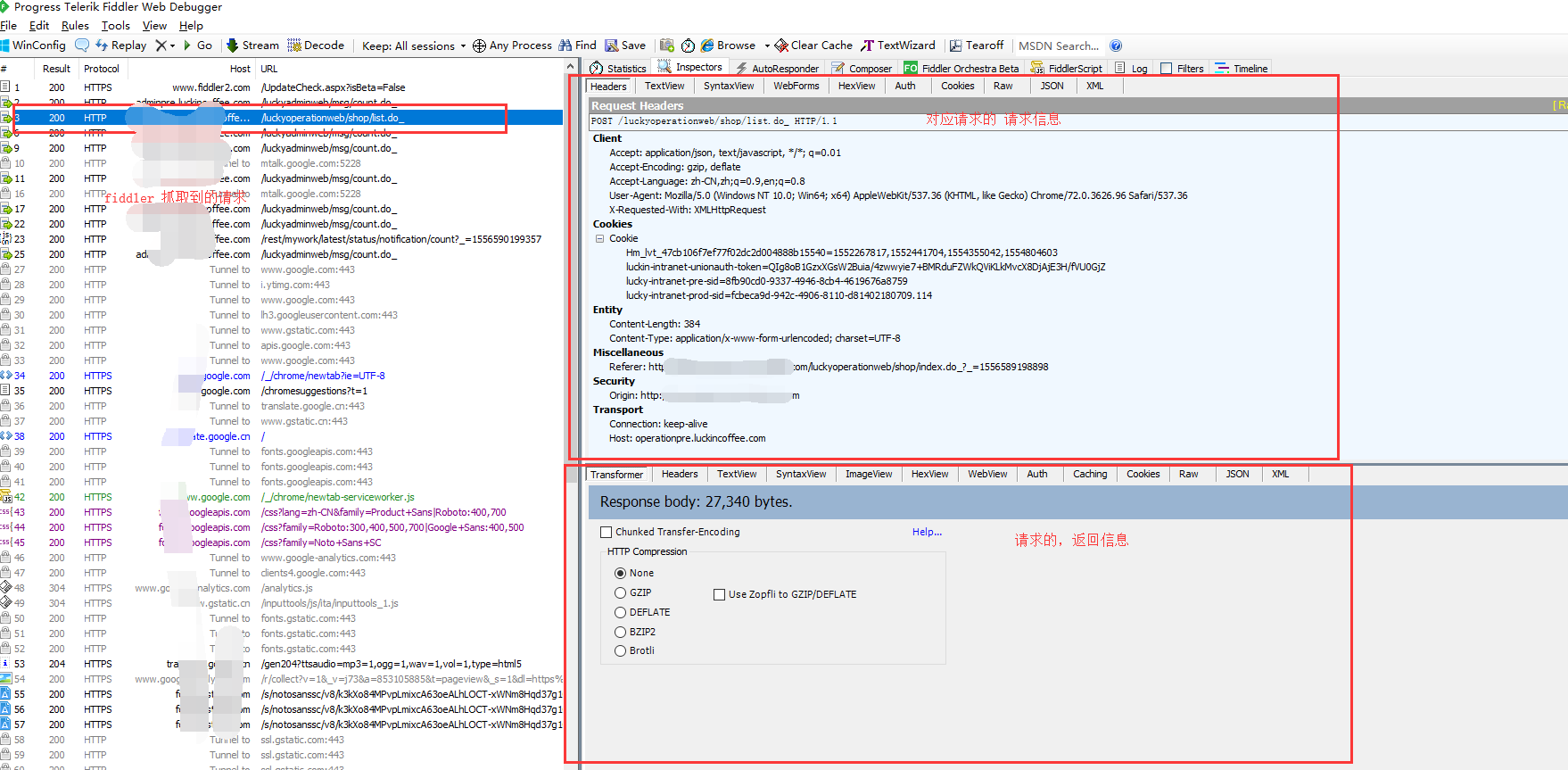Select session 1 UpdateCheck.aspx row
Viewport: 1568px width, 770px height.
[x=282, y=87]
